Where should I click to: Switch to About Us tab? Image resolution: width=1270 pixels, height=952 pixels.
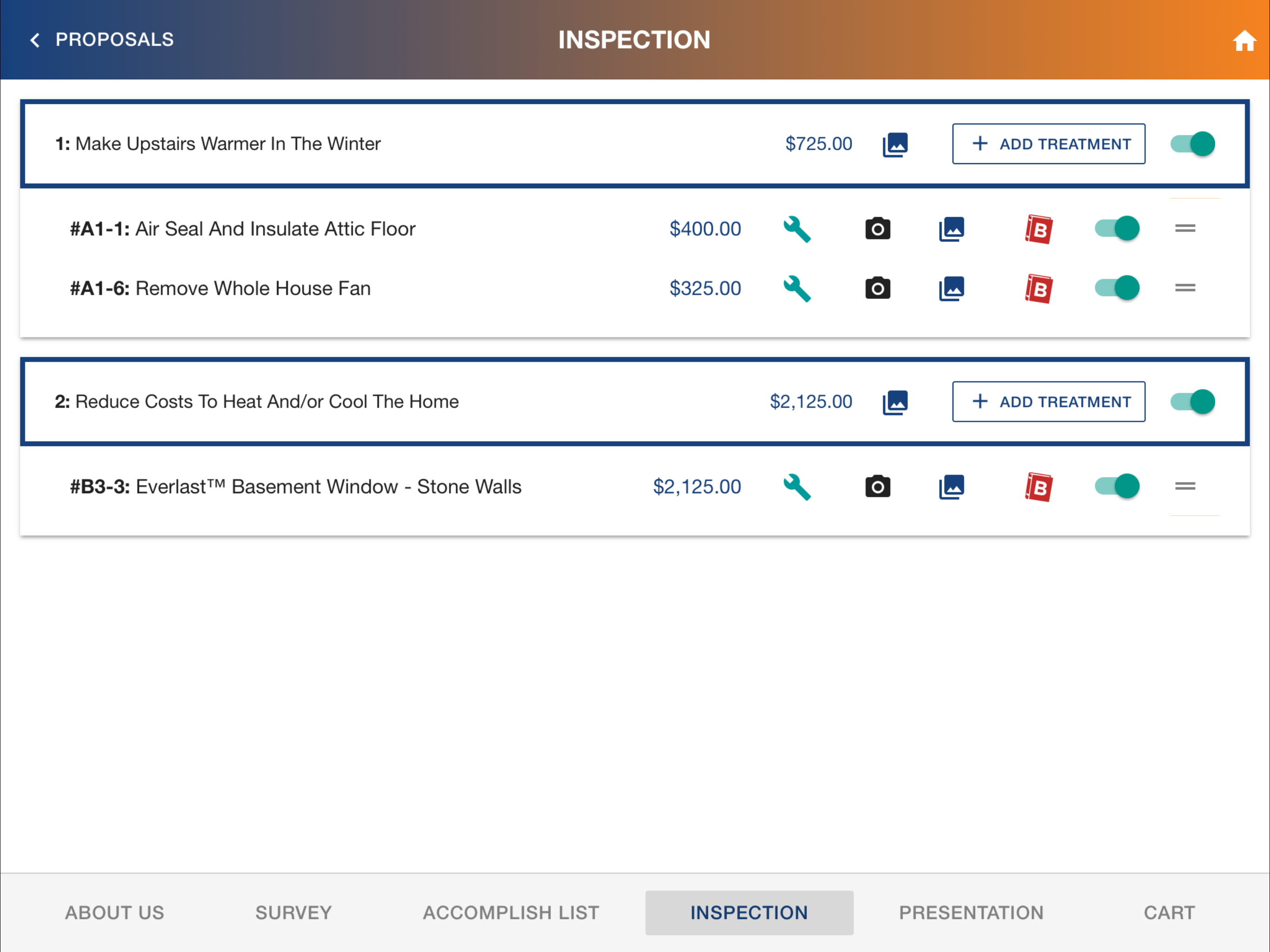point(114,912)
